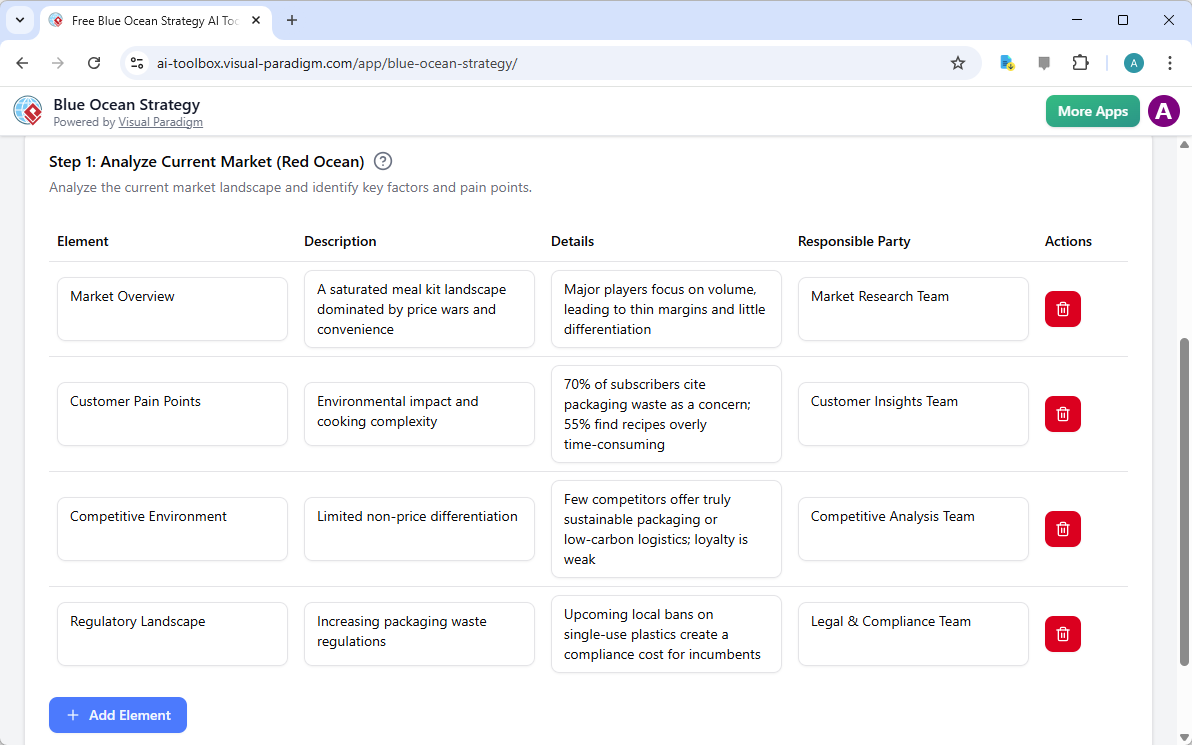View site information in the address bar
Viewport: 1192px width, 745px height.
click(136, 62)
